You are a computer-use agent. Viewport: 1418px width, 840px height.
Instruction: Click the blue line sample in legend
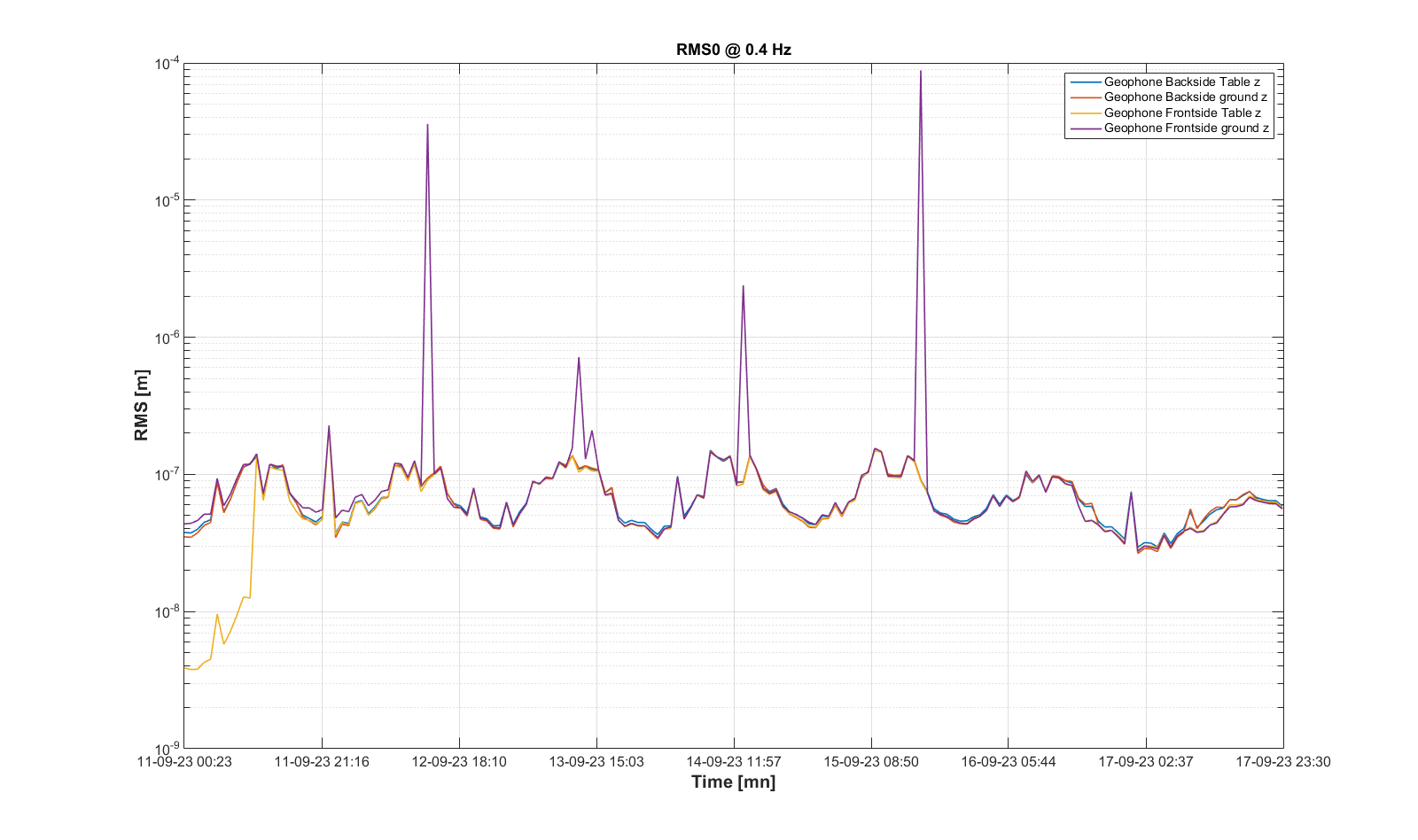click(1085, 82)
